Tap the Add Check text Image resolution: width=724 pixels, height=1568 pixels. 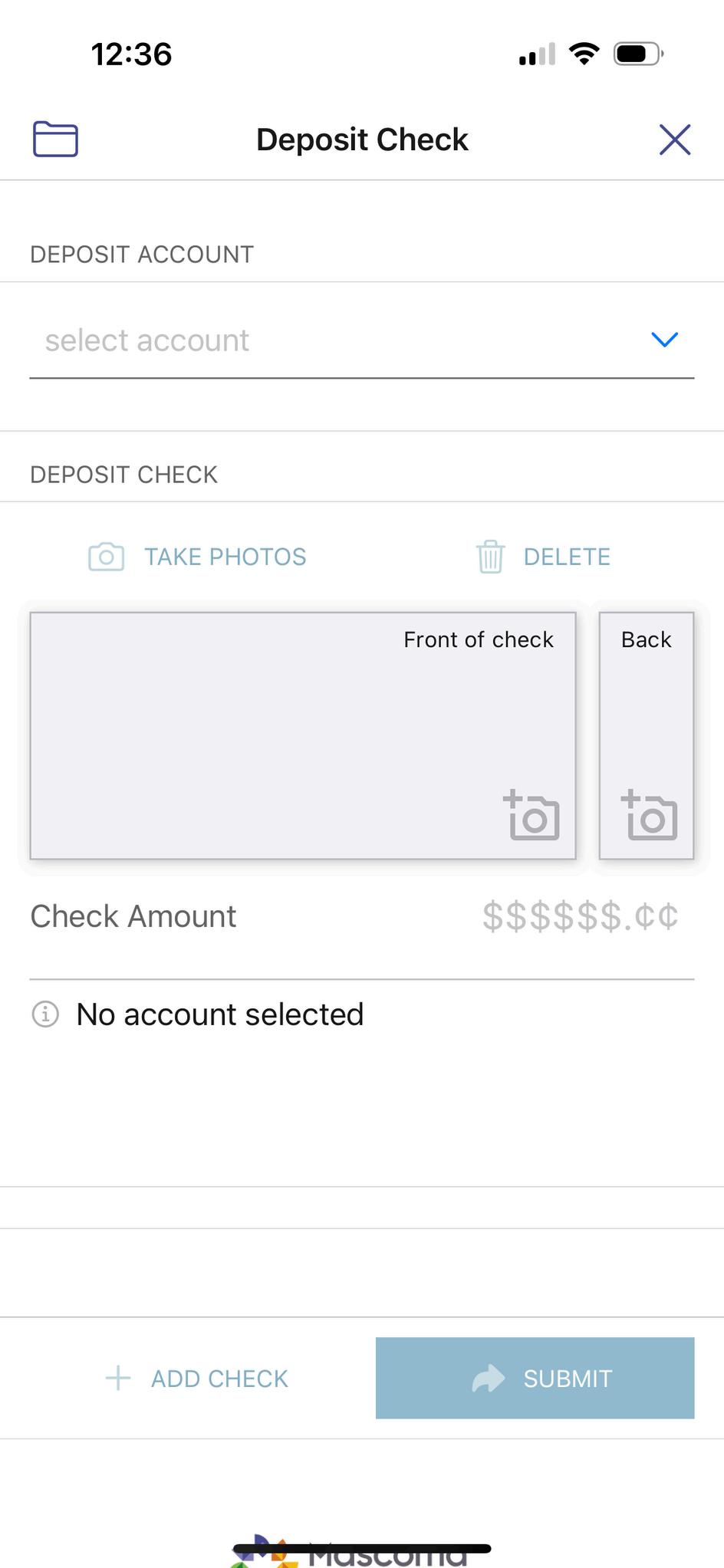[x=219, y=1379]
